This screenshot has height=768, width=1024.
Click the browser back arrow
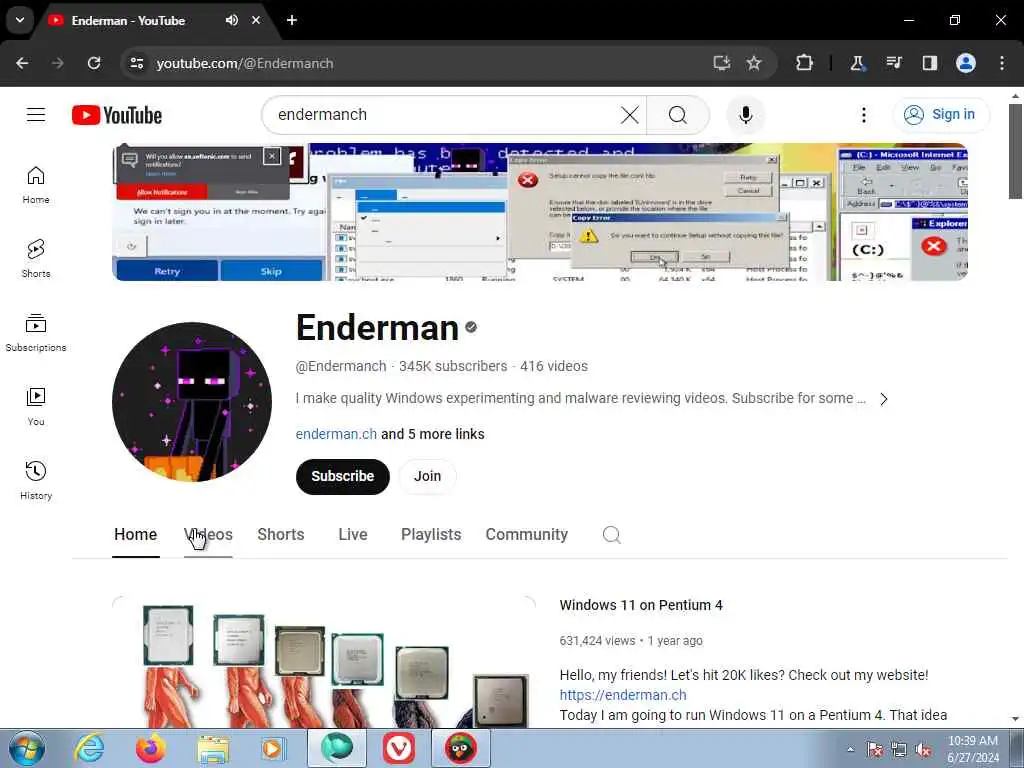click(x=22, y=63)
